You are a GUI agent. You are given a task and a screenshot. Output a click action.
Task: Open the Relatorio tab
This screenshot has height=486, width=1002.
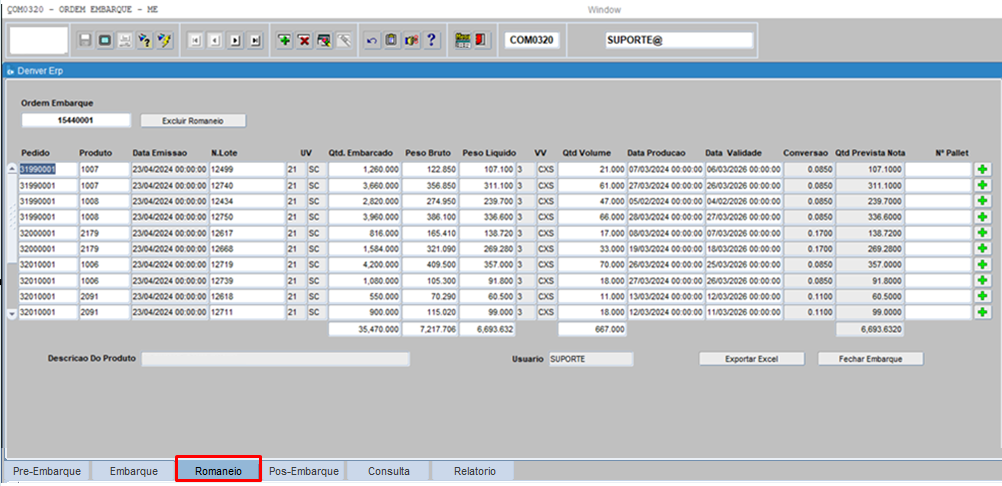(474, 471)
